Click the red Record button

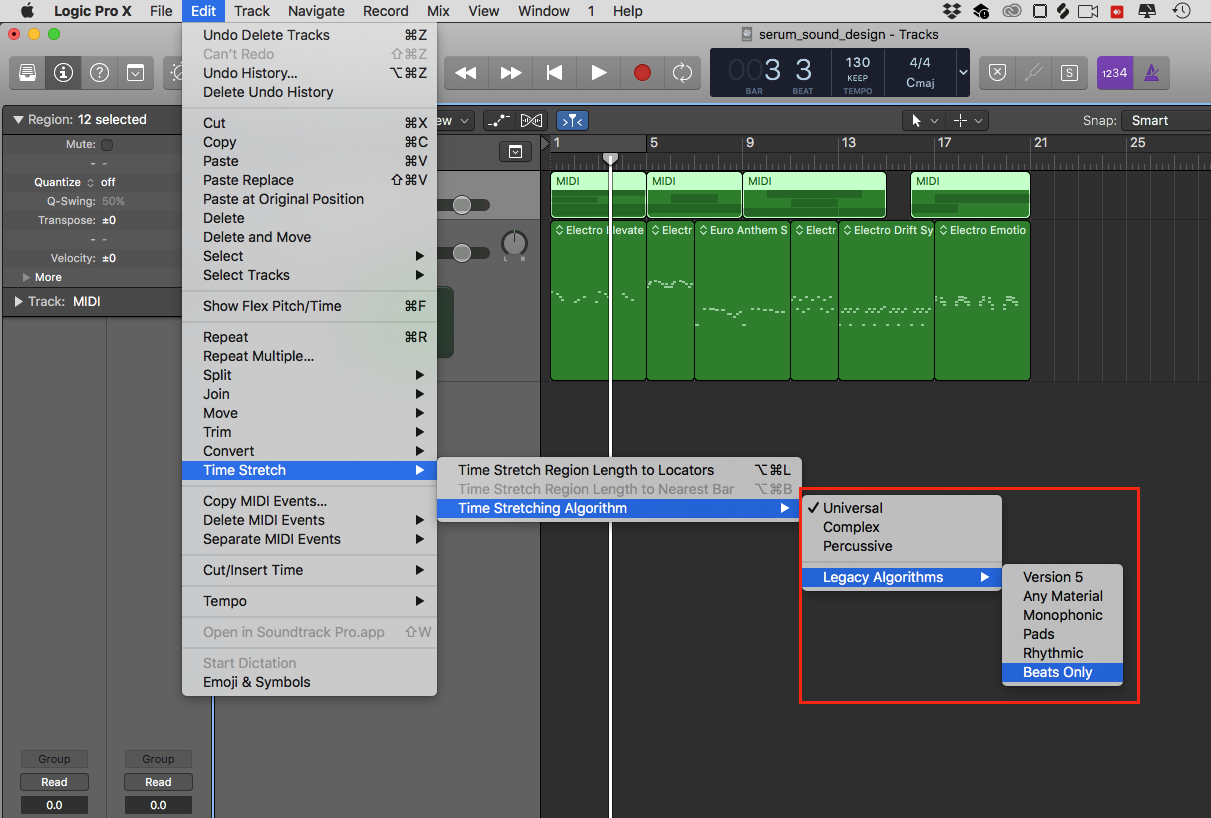coord(642,73)
